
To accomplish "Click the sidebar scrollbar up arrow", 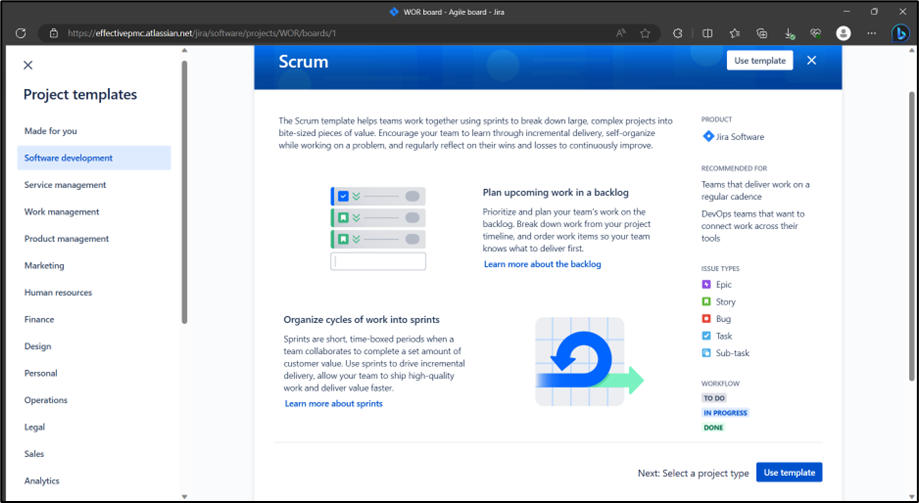I will click(x=184, y=51).
